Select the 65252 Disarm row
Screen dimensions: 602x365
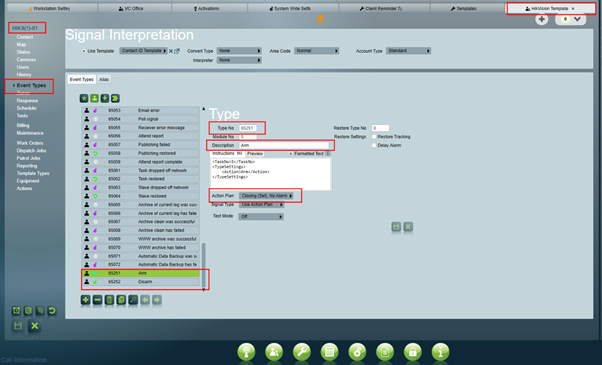(141, 282)
